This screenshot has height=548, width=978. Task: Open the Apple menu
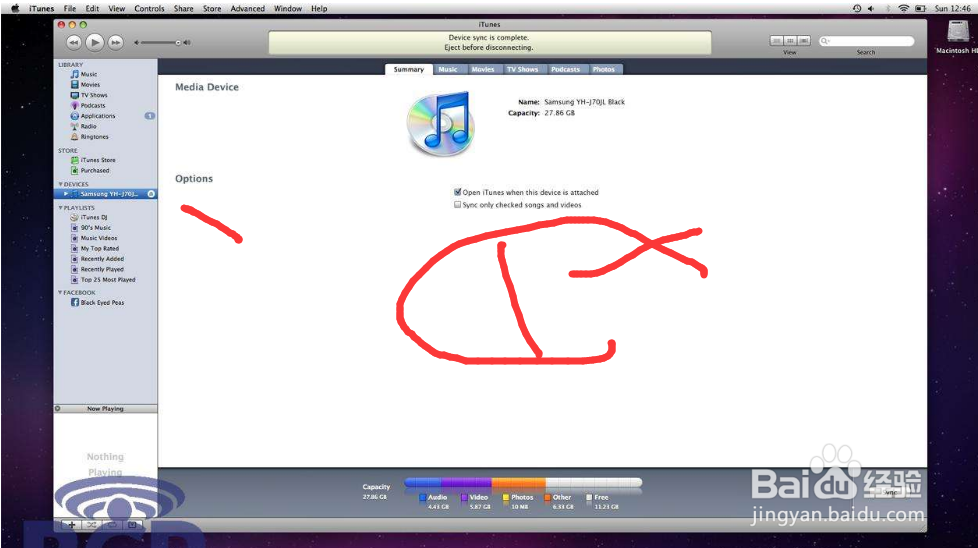coord(15,8)
